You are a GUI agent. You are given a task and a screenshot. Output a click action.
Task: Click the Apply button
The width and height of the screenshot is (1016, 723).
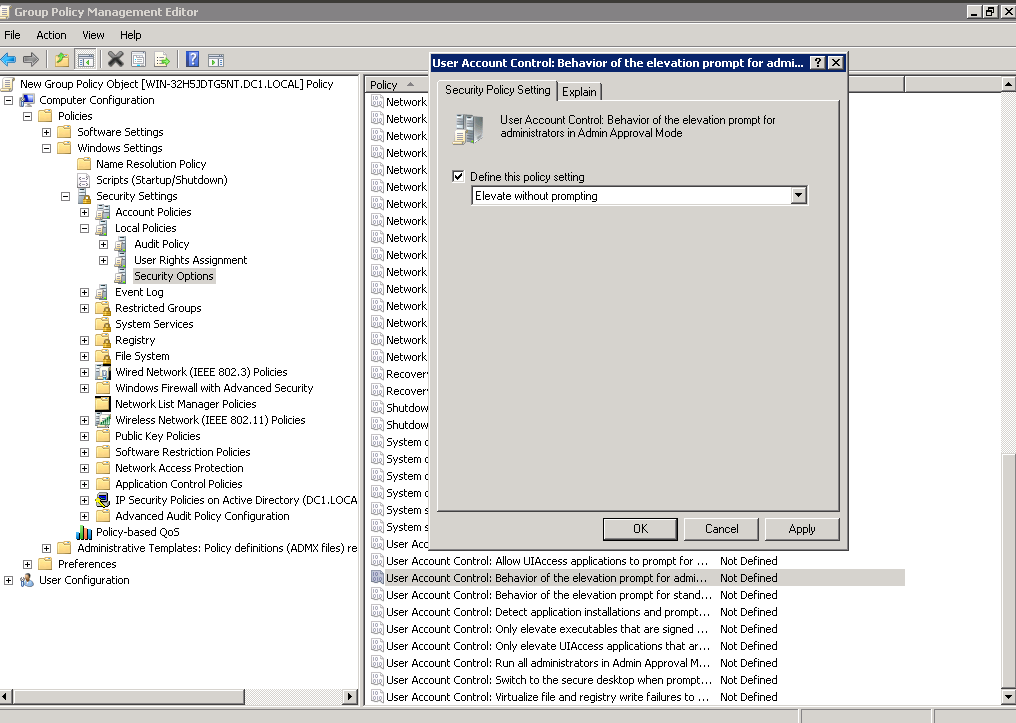(x=801, y=529)
